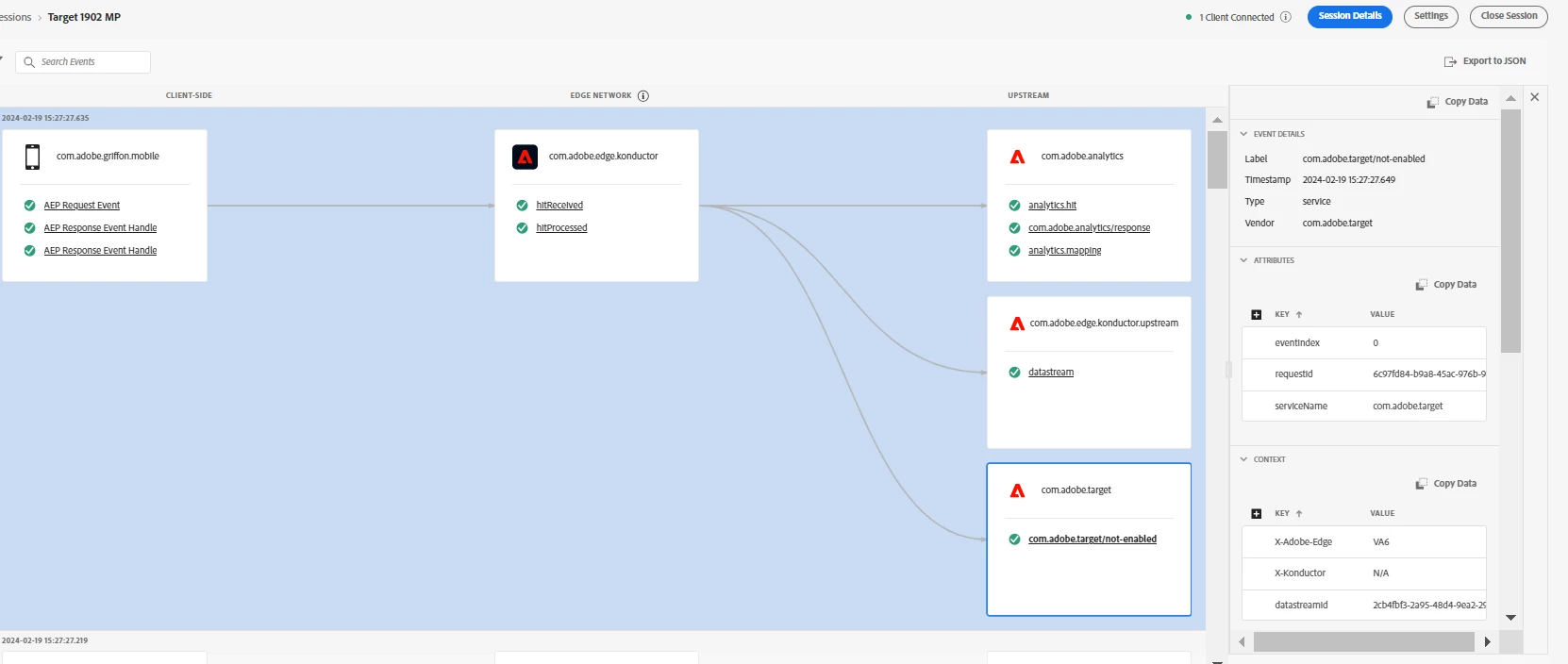Click the mobile phone icon for com.adobe.griffon.mobile

32,157
